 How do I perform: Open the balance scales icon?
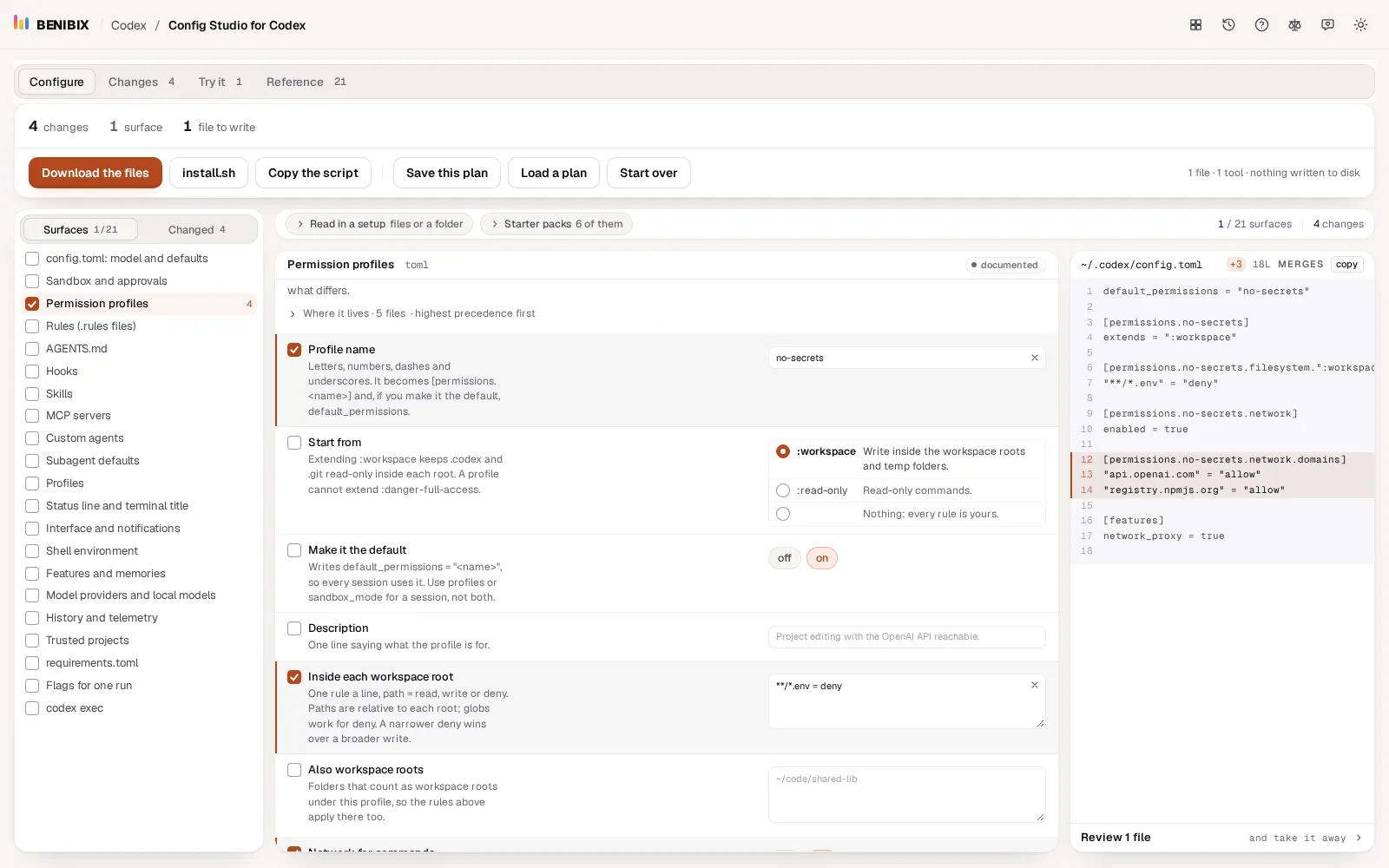[1294, 25]
